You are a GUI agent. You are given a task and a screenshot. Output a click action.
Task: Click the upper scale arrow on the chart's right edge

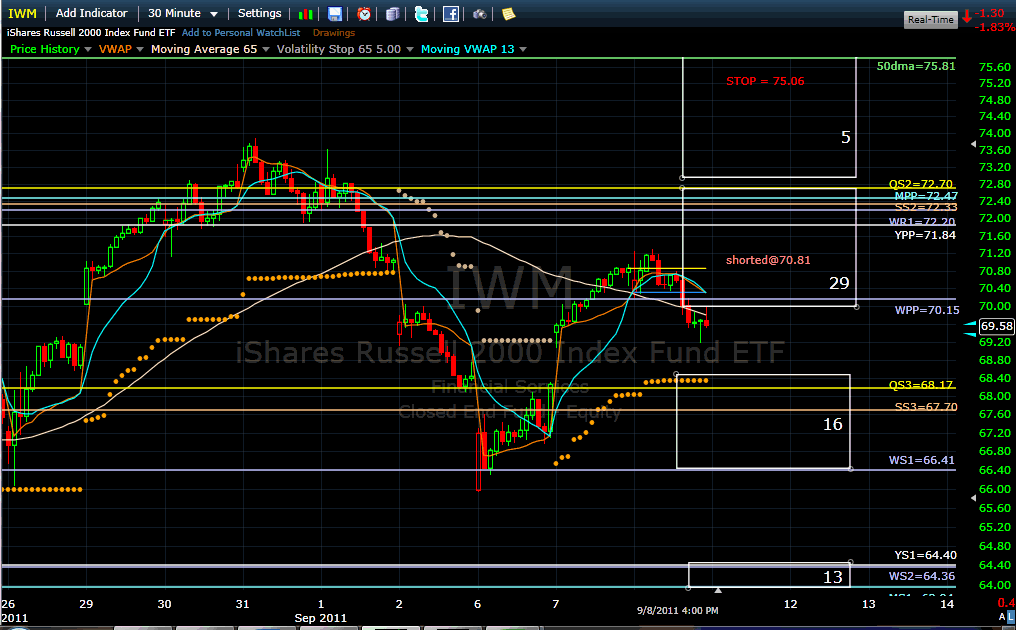[x=973, y=144]
